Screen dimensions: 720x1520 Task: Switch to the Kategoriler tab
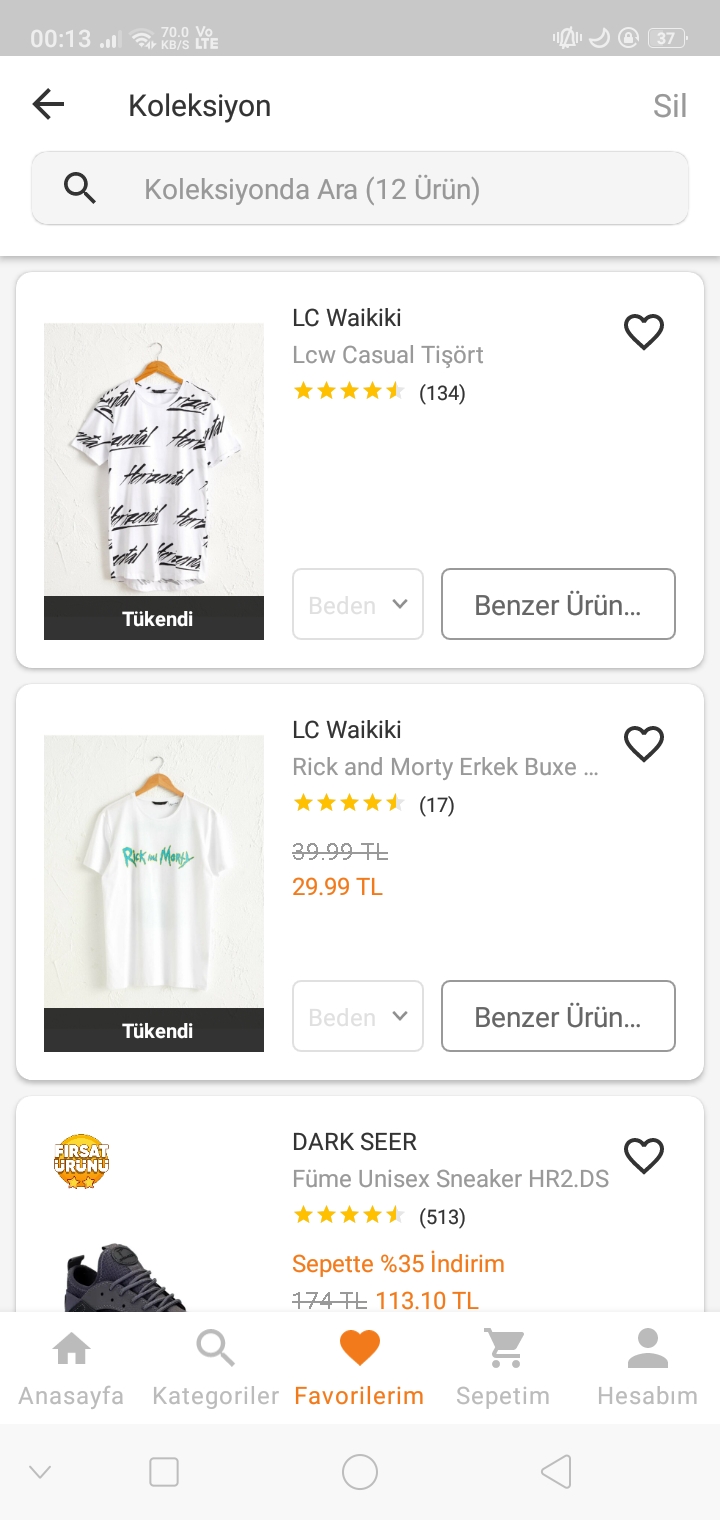point(215,1367)
